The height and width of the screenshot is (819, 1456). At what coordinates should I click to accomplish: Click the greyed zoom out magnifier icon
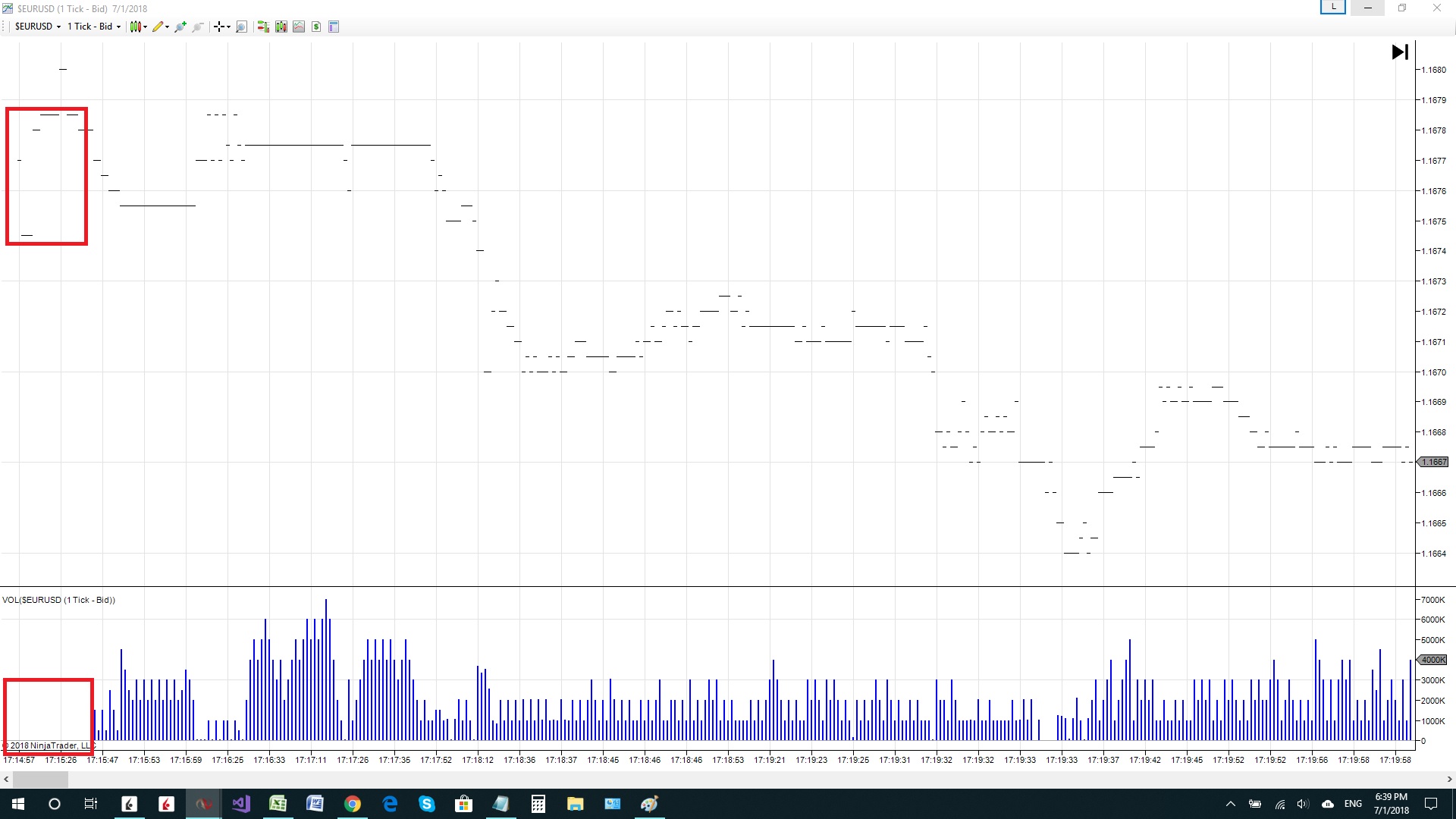pyautogui.click(x=198, y=27)
